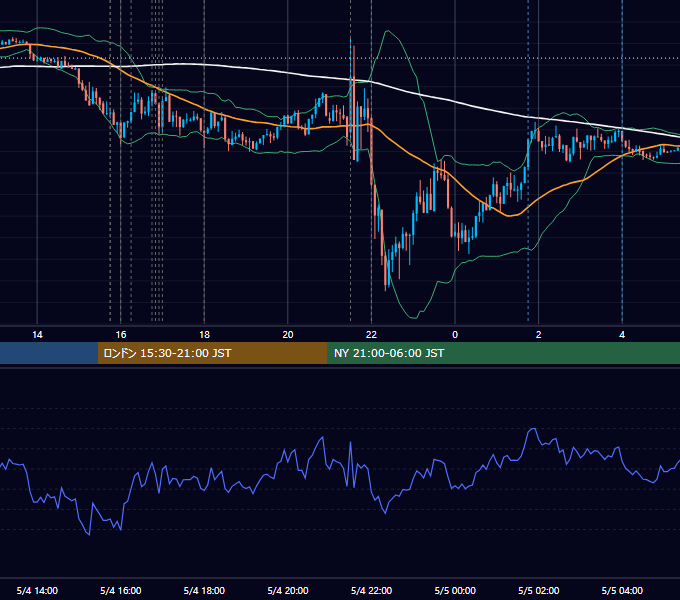The height and width of the screenshot is (600, 680).
Task: Click the 5/4 20:00 label on indicator axis
Action: click(288, 590)
